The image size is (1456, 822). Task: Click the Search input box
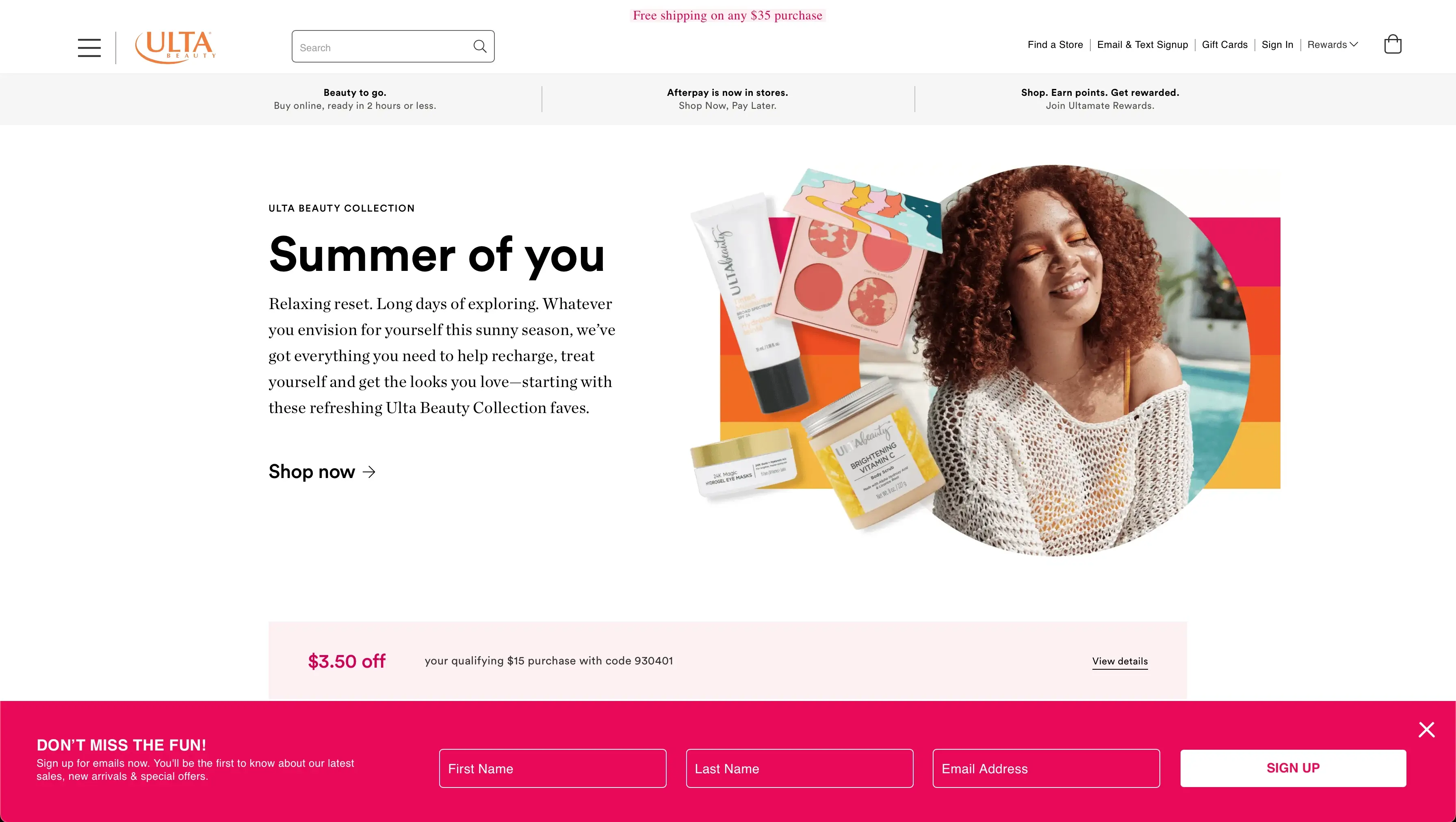pyautogui.click(x=393, y=46)
